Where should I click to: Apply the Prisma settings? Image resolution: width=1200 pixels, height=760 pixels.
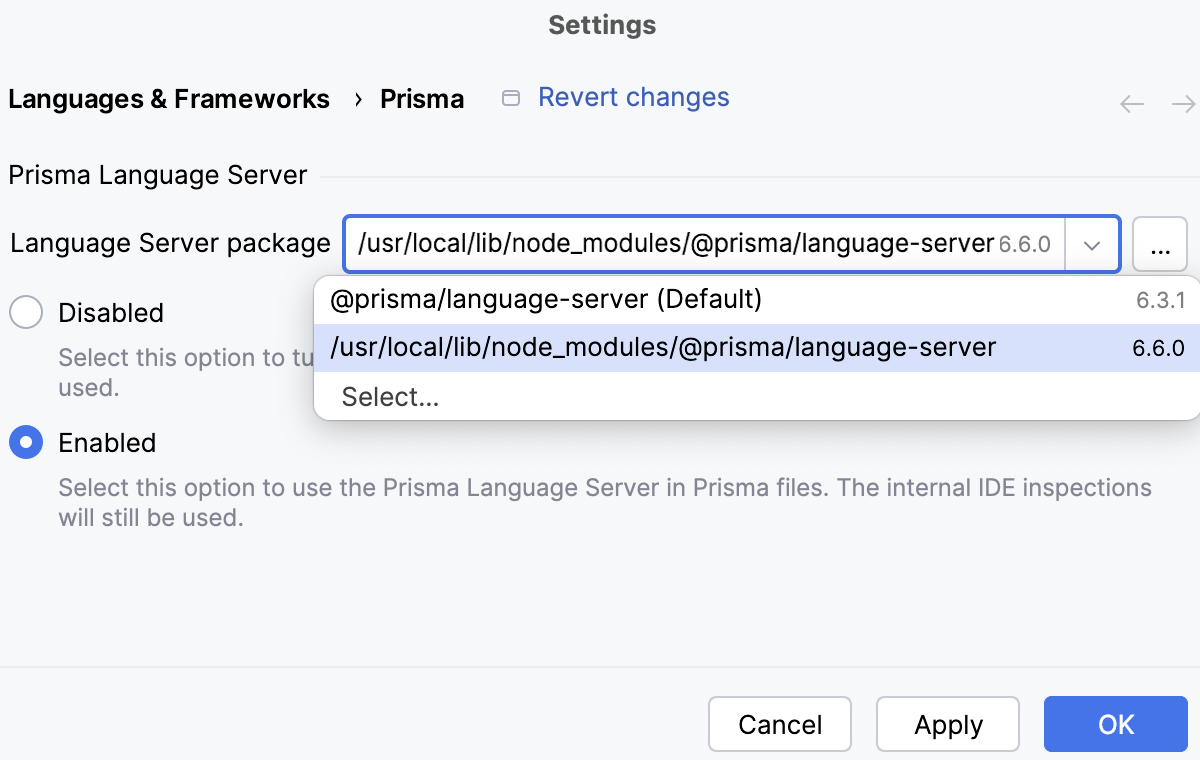click(947, 724)
